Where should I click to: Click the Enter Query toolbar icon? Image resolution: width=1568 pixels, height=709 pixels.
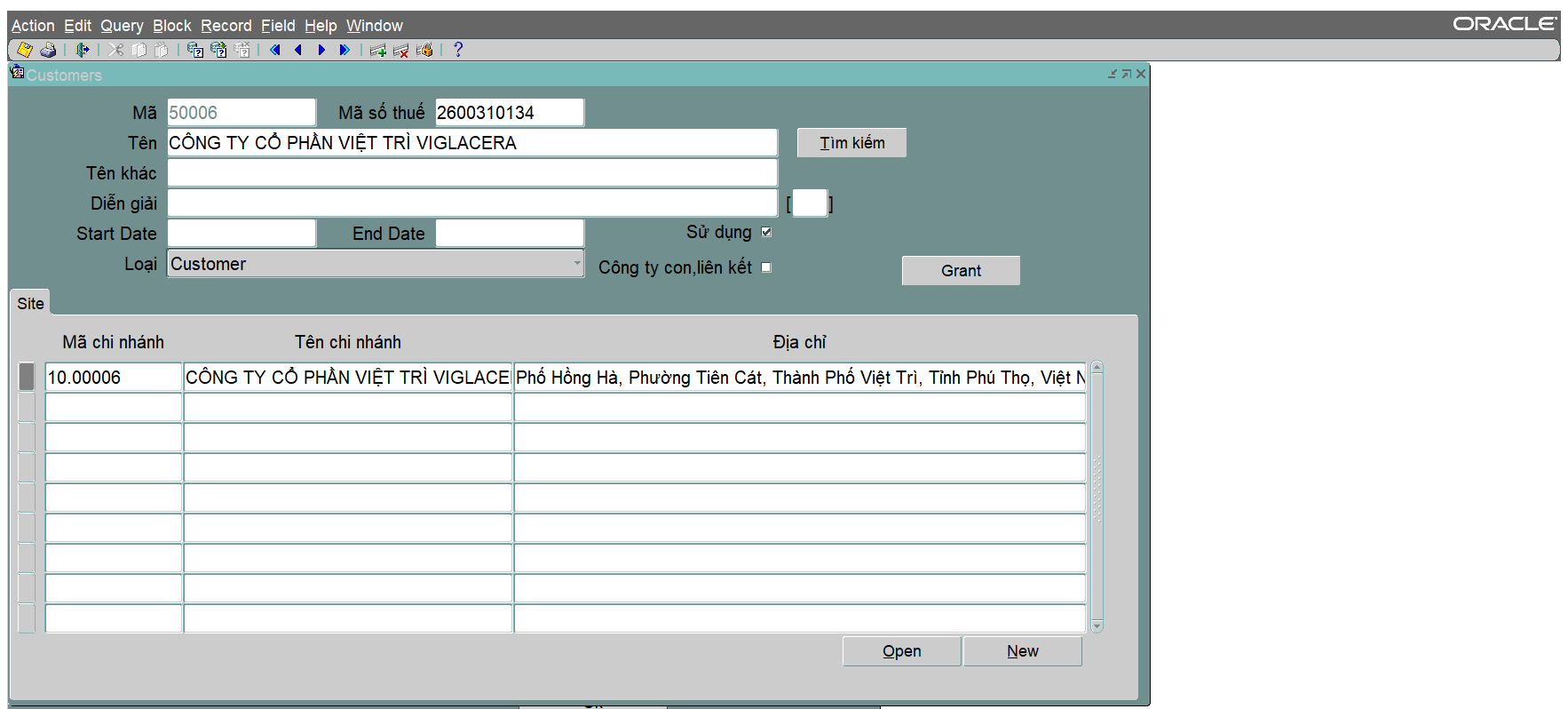(195, 50)
